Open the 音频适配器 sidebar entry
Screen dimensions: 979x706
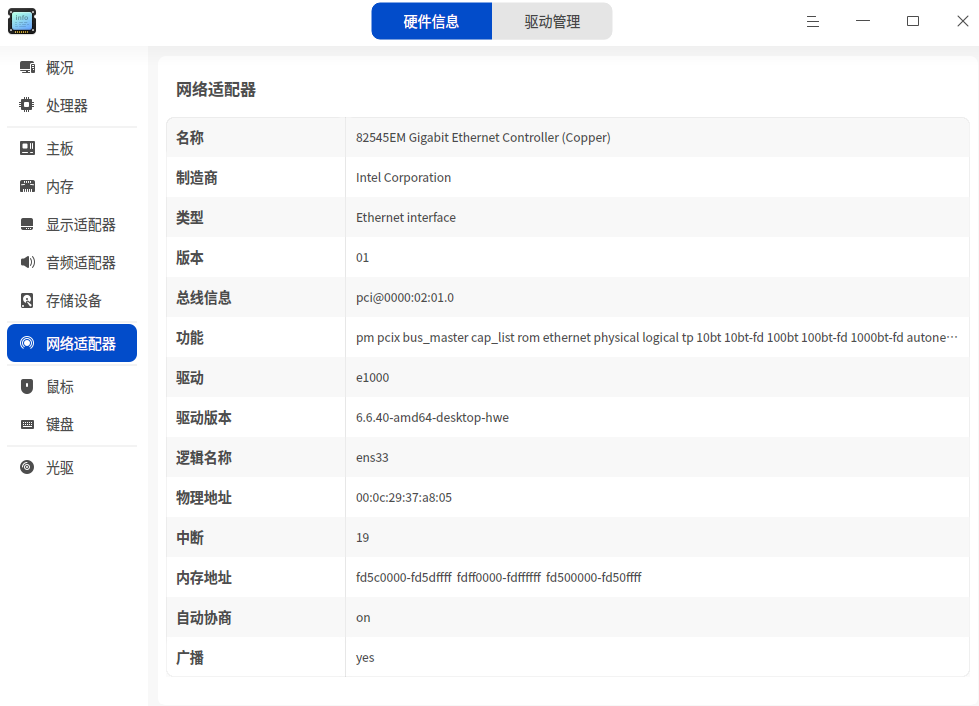[x=72, y=262]
